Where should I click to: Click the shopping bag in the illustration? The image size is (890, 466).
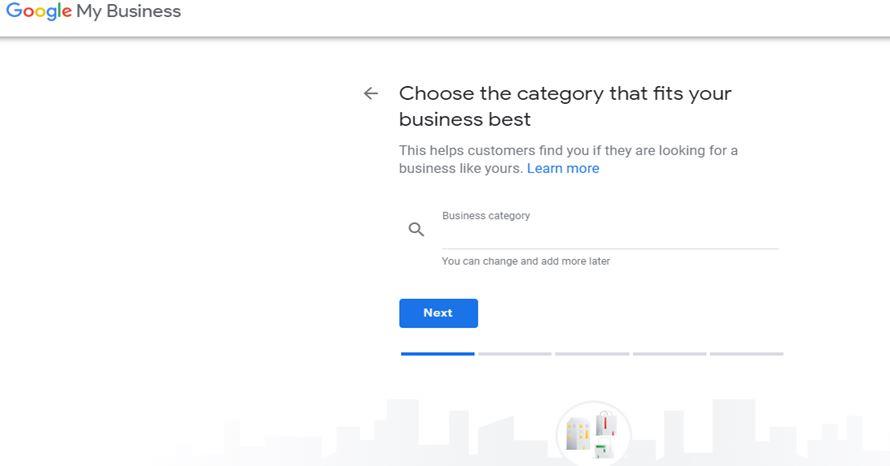[x=606, y=425]
